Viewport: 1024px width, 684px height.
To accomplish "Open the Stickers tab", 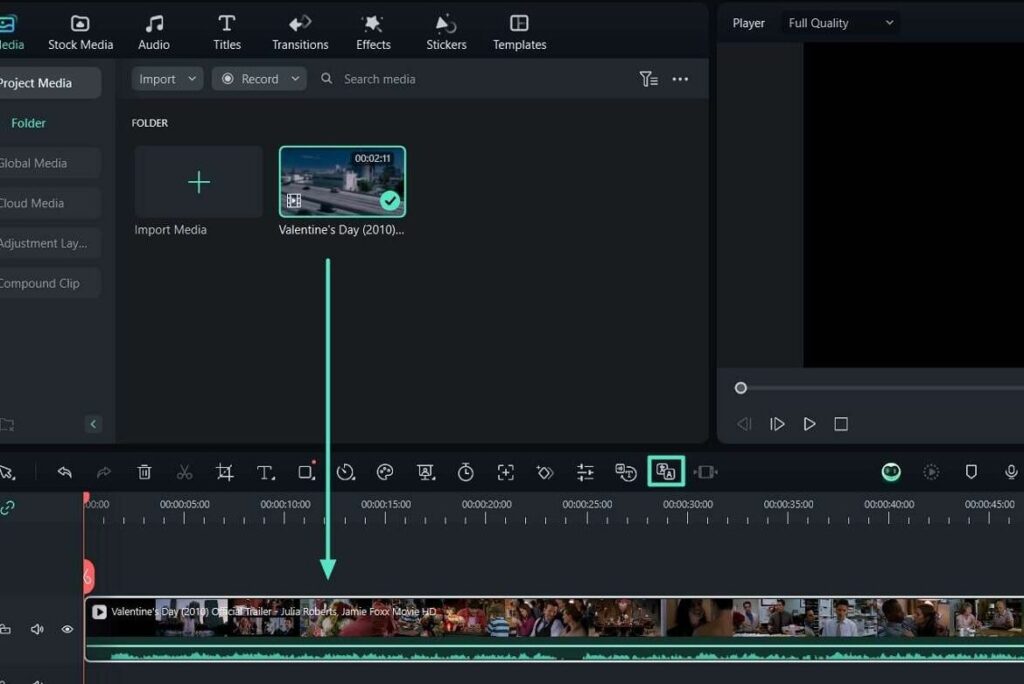I will click(446, 32).
